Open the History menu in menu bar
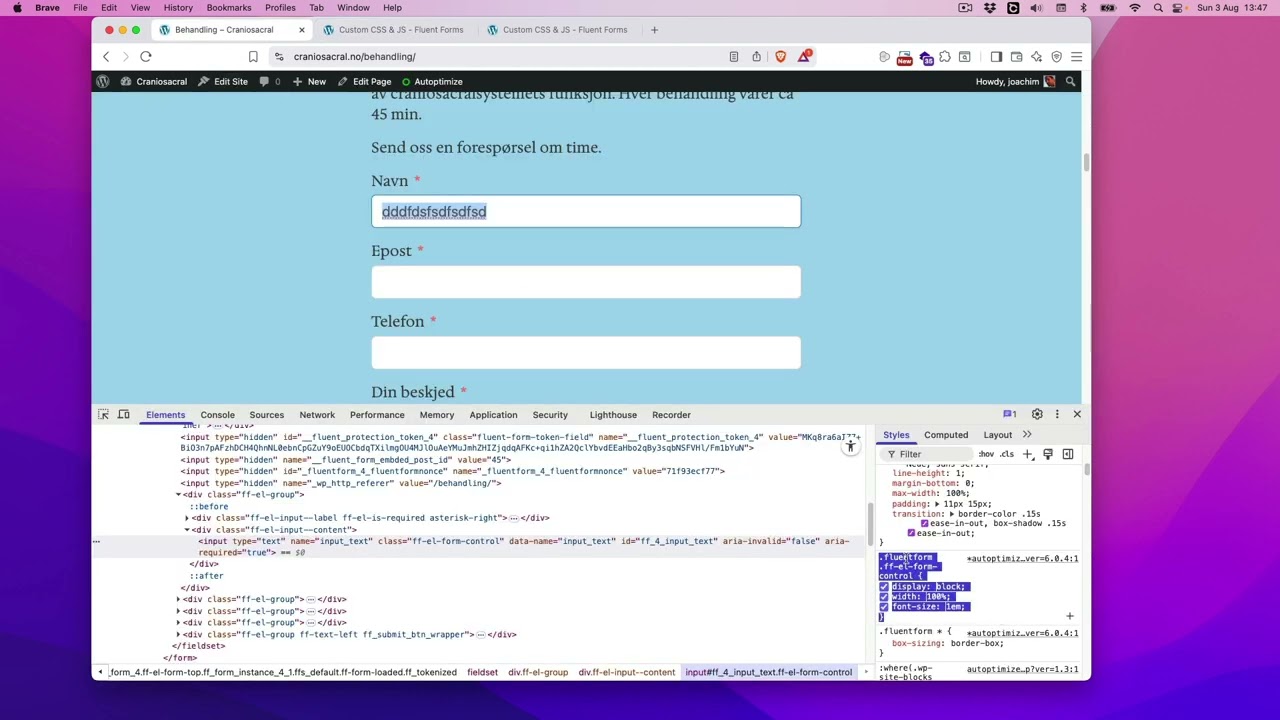This screenshot has height=720, width=1280. pos(178,7)
